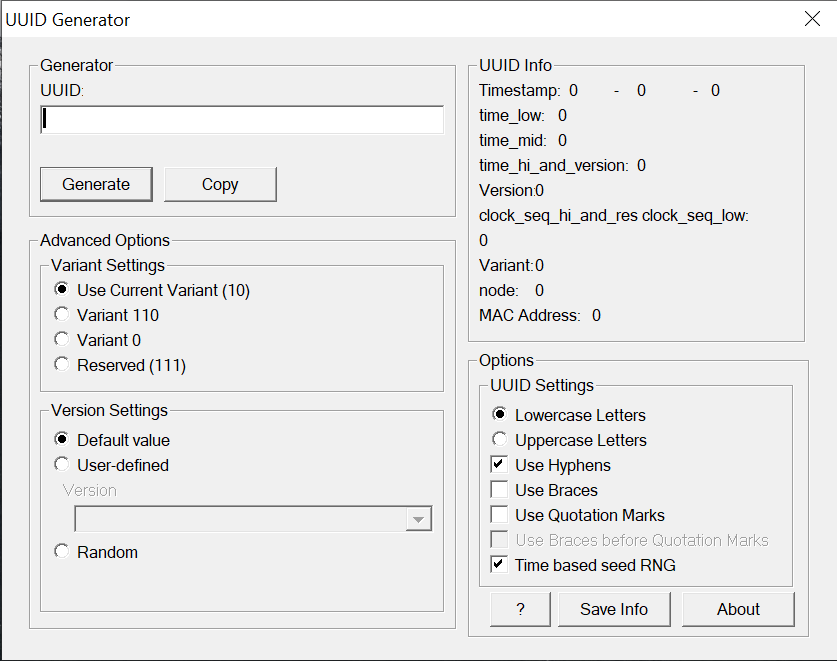Screen dimensions: 837x661
Task: Click the Generate button
Action: (96, 184)
